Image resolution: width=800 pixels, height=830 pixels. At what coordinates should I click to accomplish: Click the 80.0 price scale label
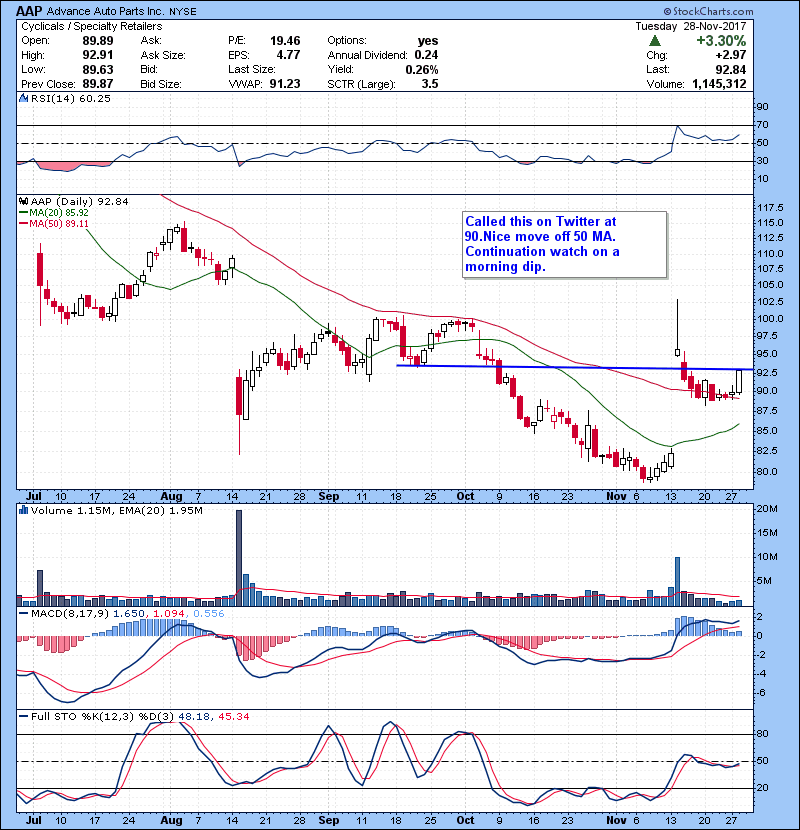coord(767,472)
